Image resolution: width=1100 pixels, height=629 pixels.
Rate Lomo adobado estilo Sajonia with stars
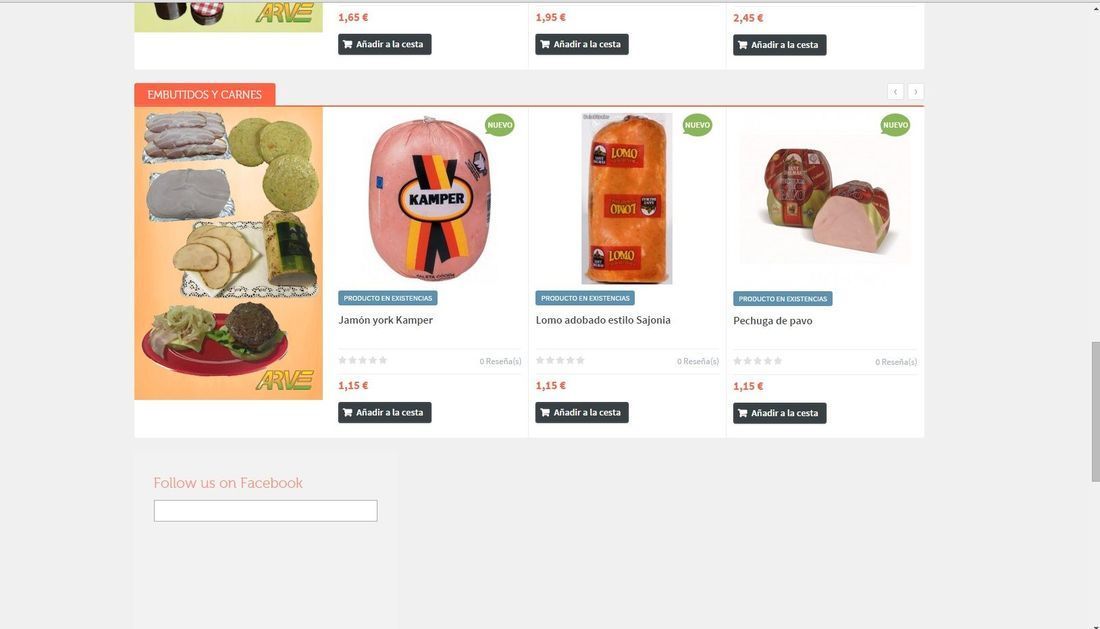(560, 360)
